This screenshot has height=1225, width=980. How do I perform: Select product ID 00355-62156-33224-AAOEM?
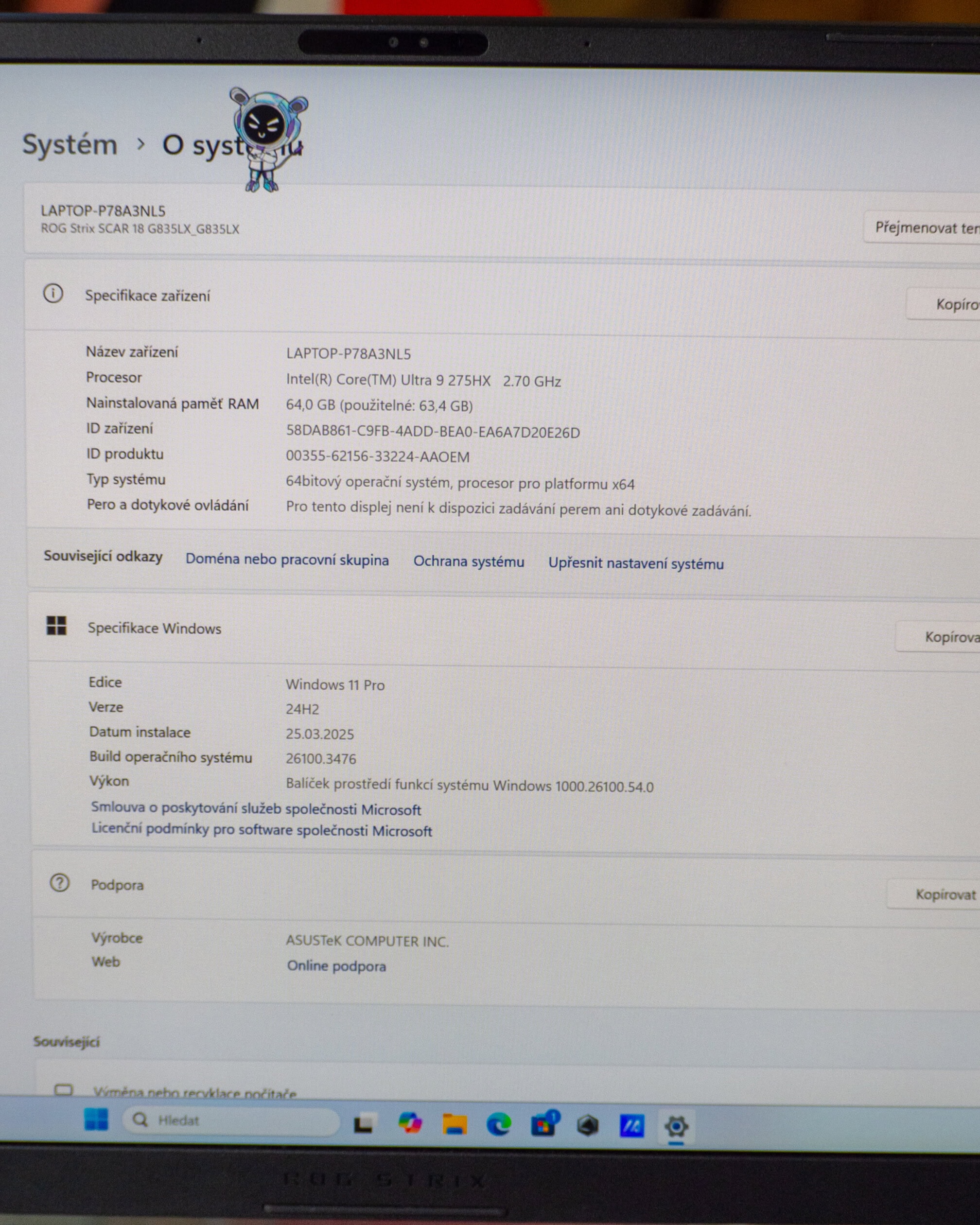(378, 457)
